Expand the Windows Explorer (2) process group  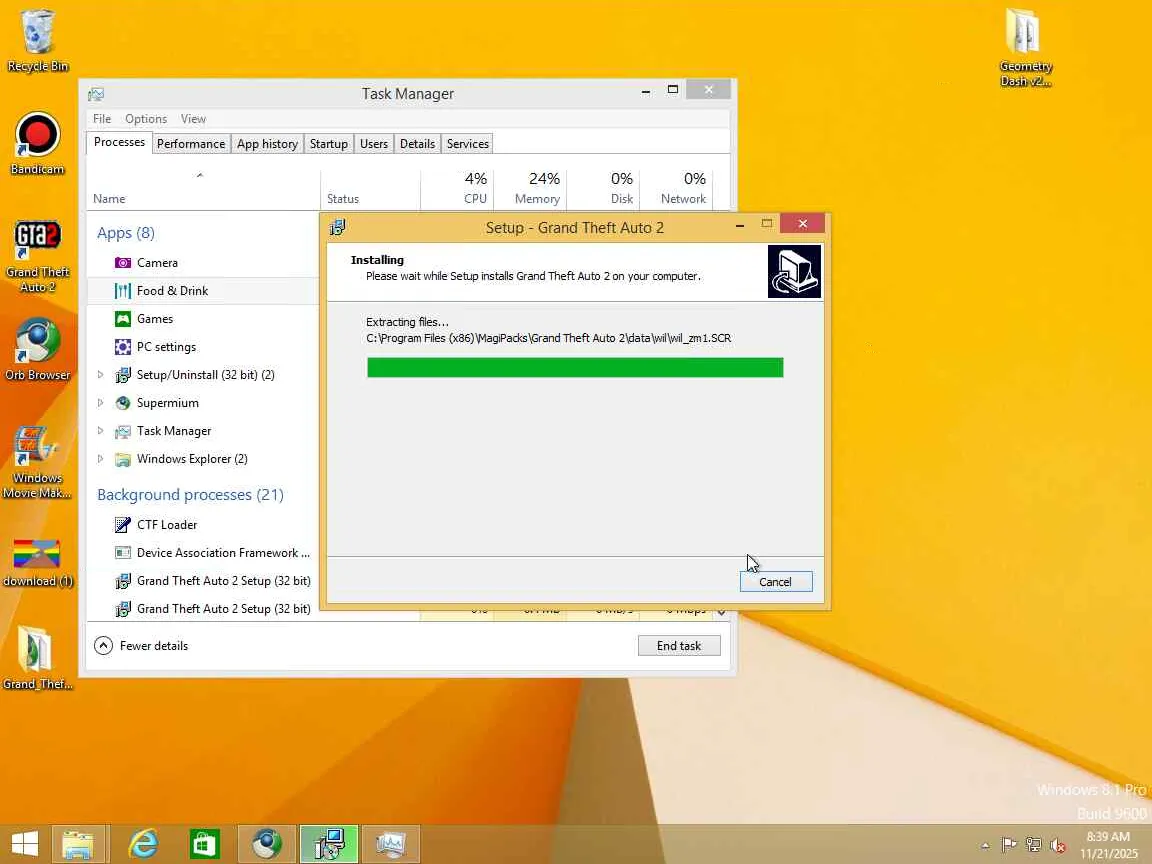point(101,458)
